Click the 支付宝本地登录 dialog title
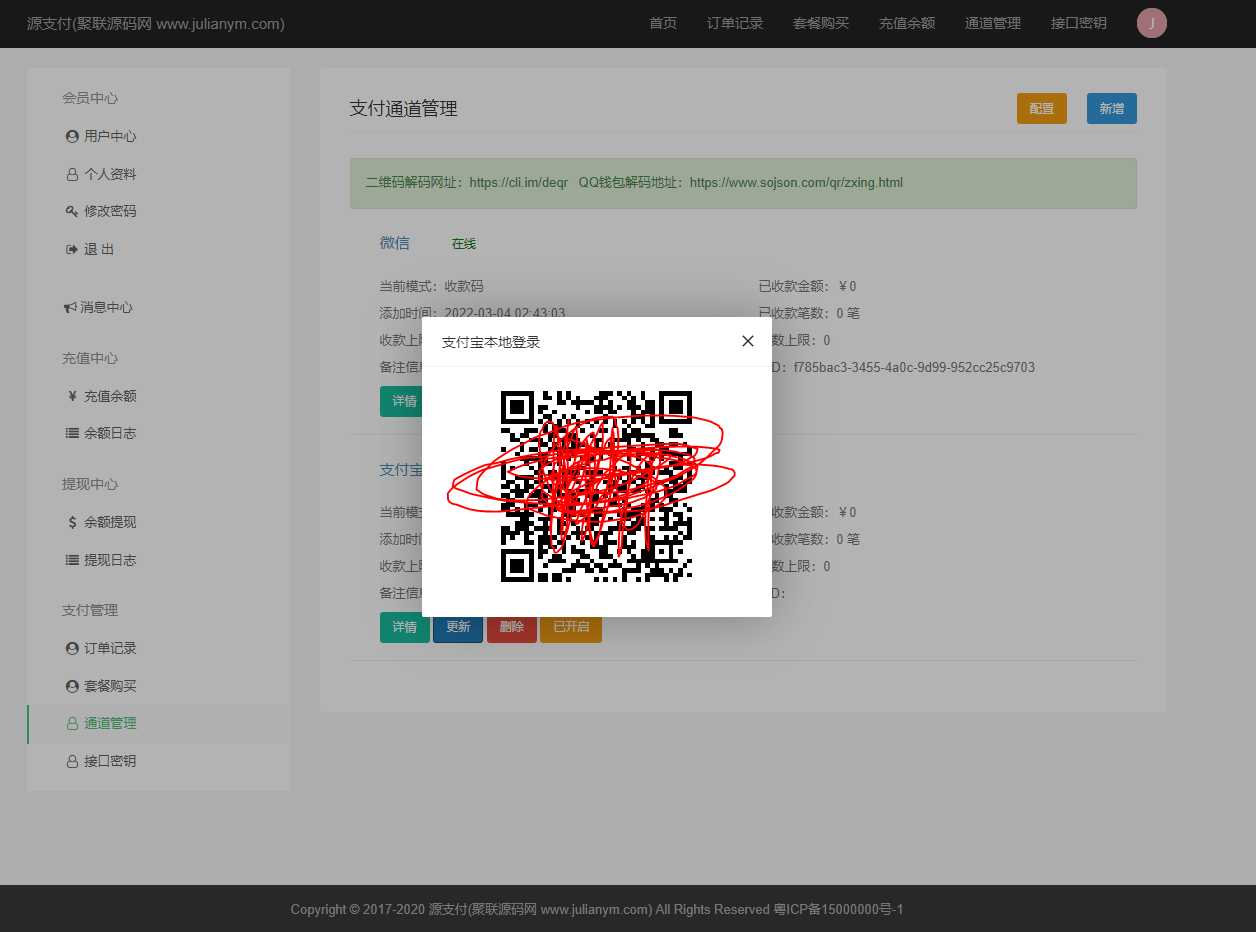Screen dimensions: 1256x932 click(491, 342)
